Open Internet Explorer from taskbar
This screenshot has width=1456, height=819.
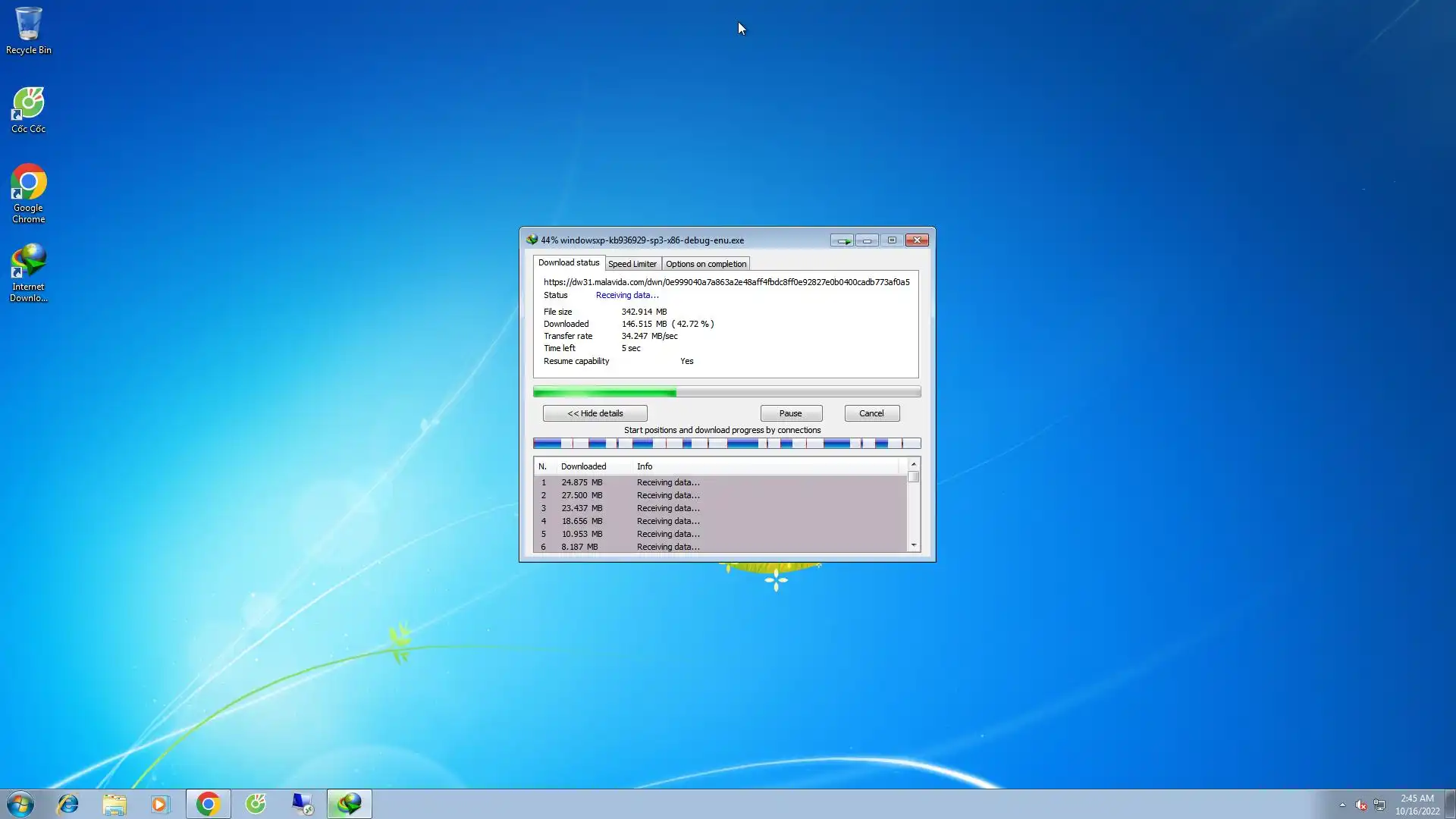(x=68, y=804)
